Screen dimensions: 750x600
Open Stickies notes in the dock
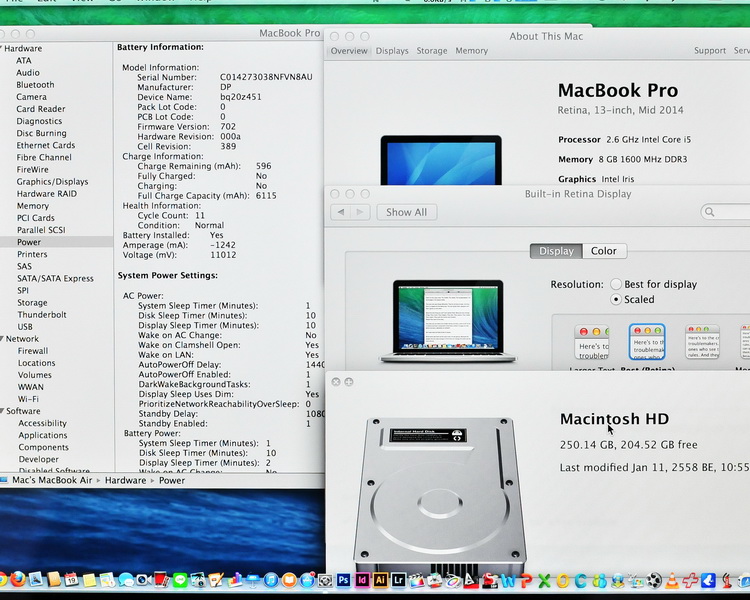pos(89,580)
